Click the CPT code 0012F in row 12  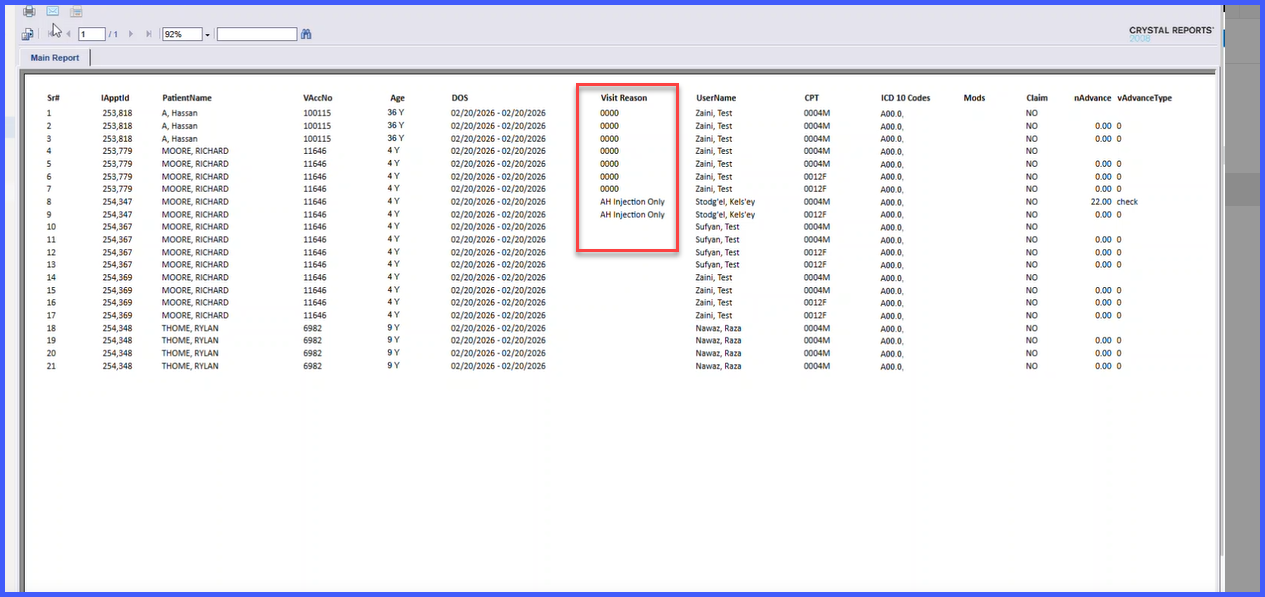tap(816, 253)
